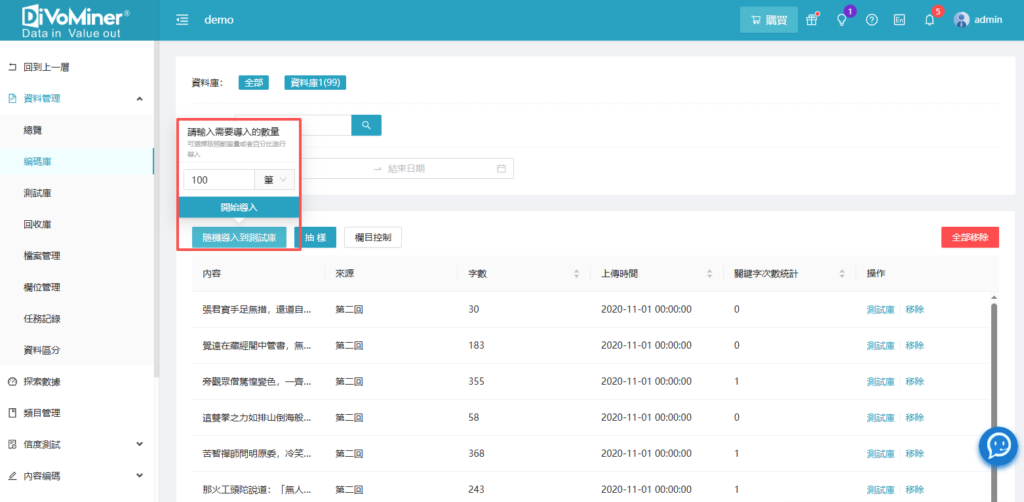Expand the 信度測試 sidebar section

coord(139,444)
